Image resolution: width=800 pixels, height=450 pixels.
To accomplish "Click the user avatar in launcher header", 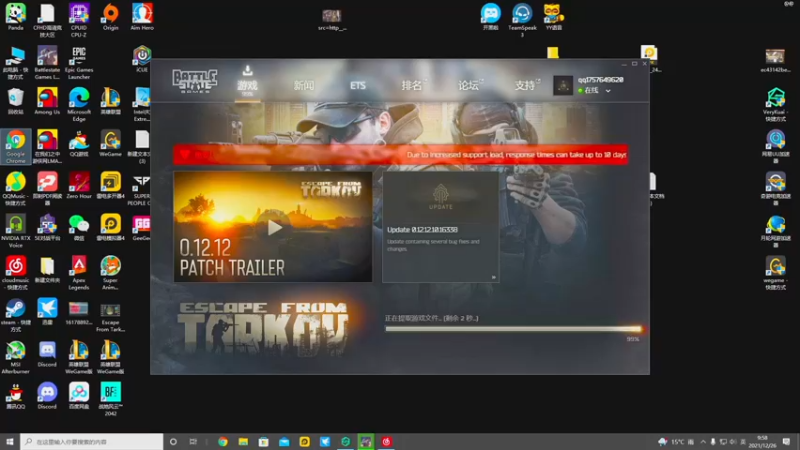I will click(563, 85).
